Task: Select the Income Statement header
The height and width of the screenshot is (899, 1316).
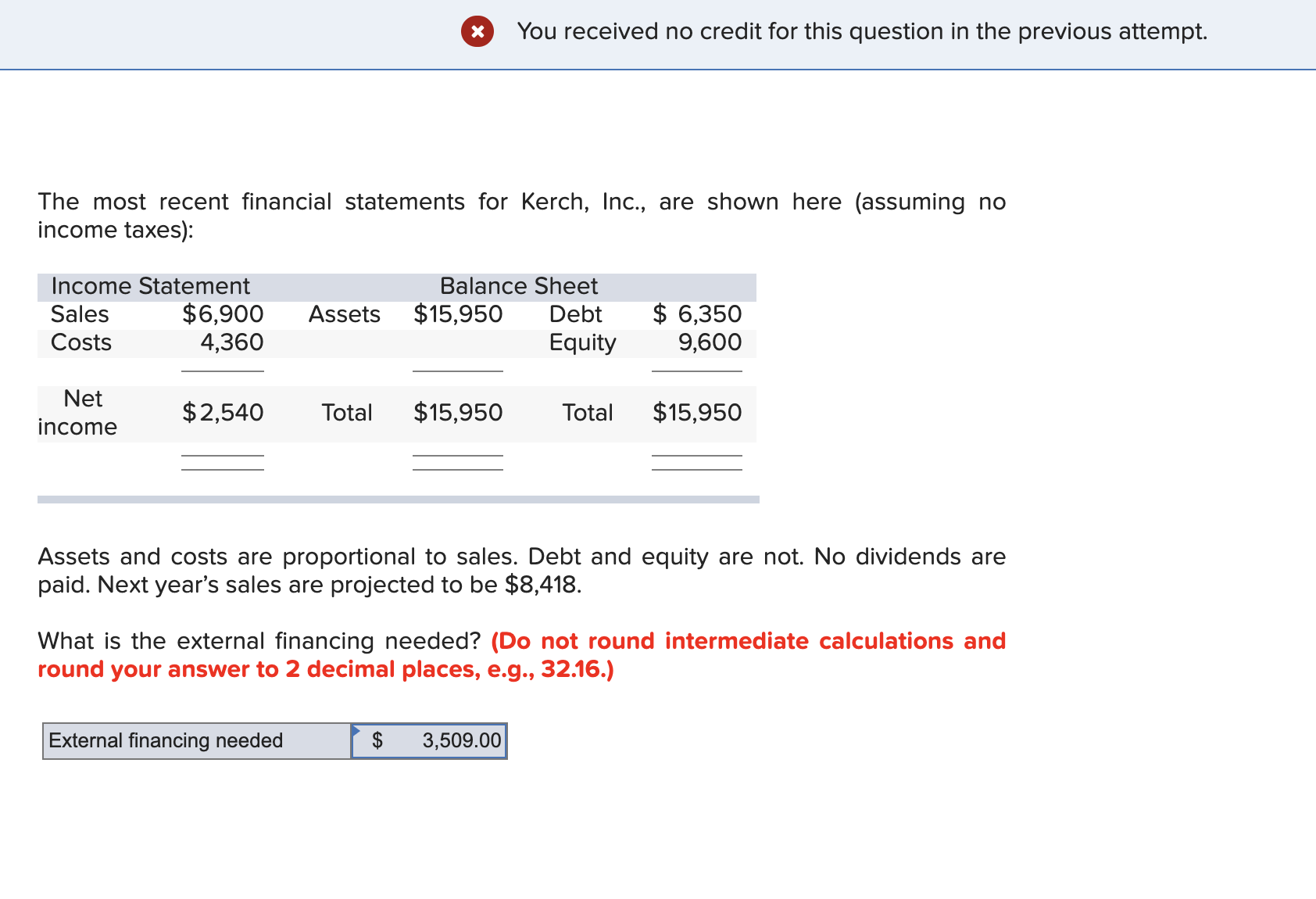Action: click(x=149, y=286)
